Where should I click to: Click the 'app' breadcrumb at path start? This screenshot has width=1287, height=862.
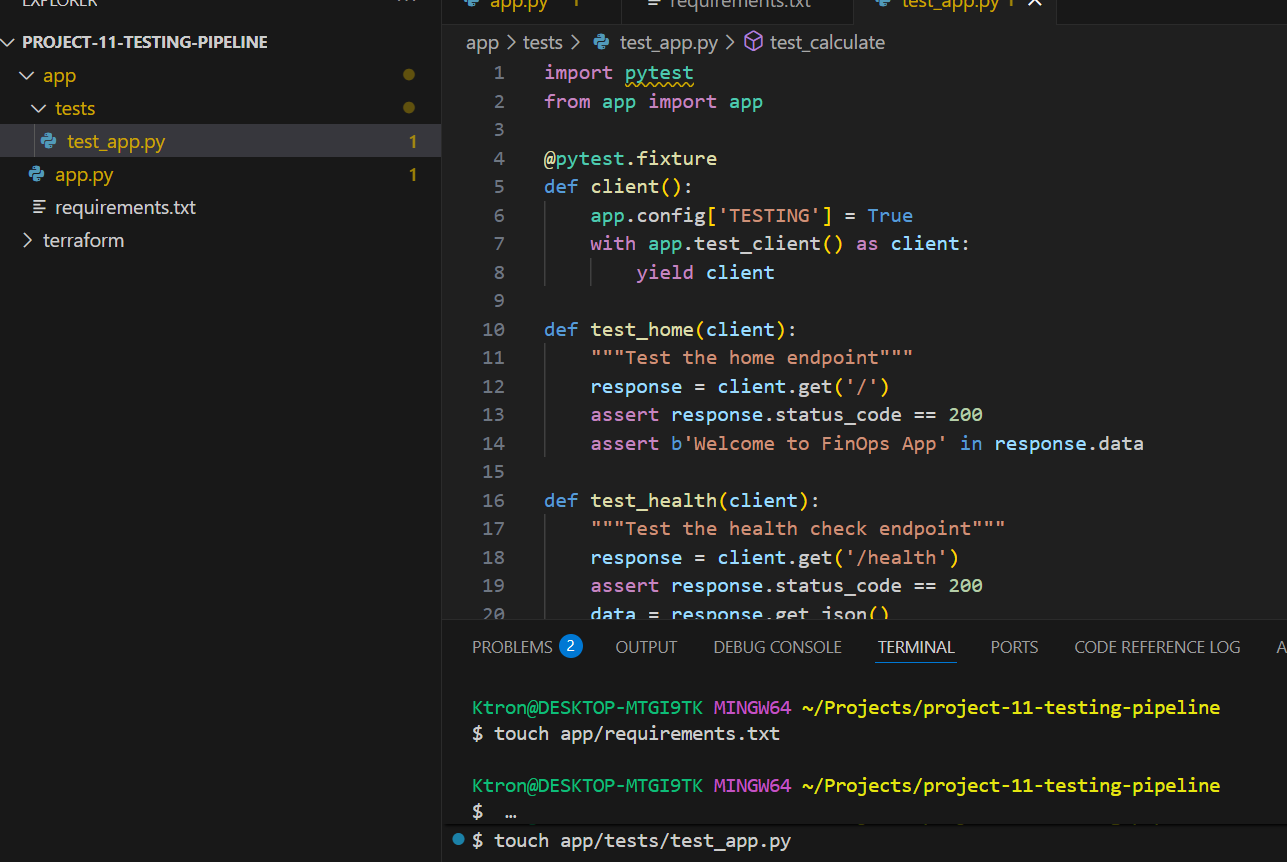[482, 42]
